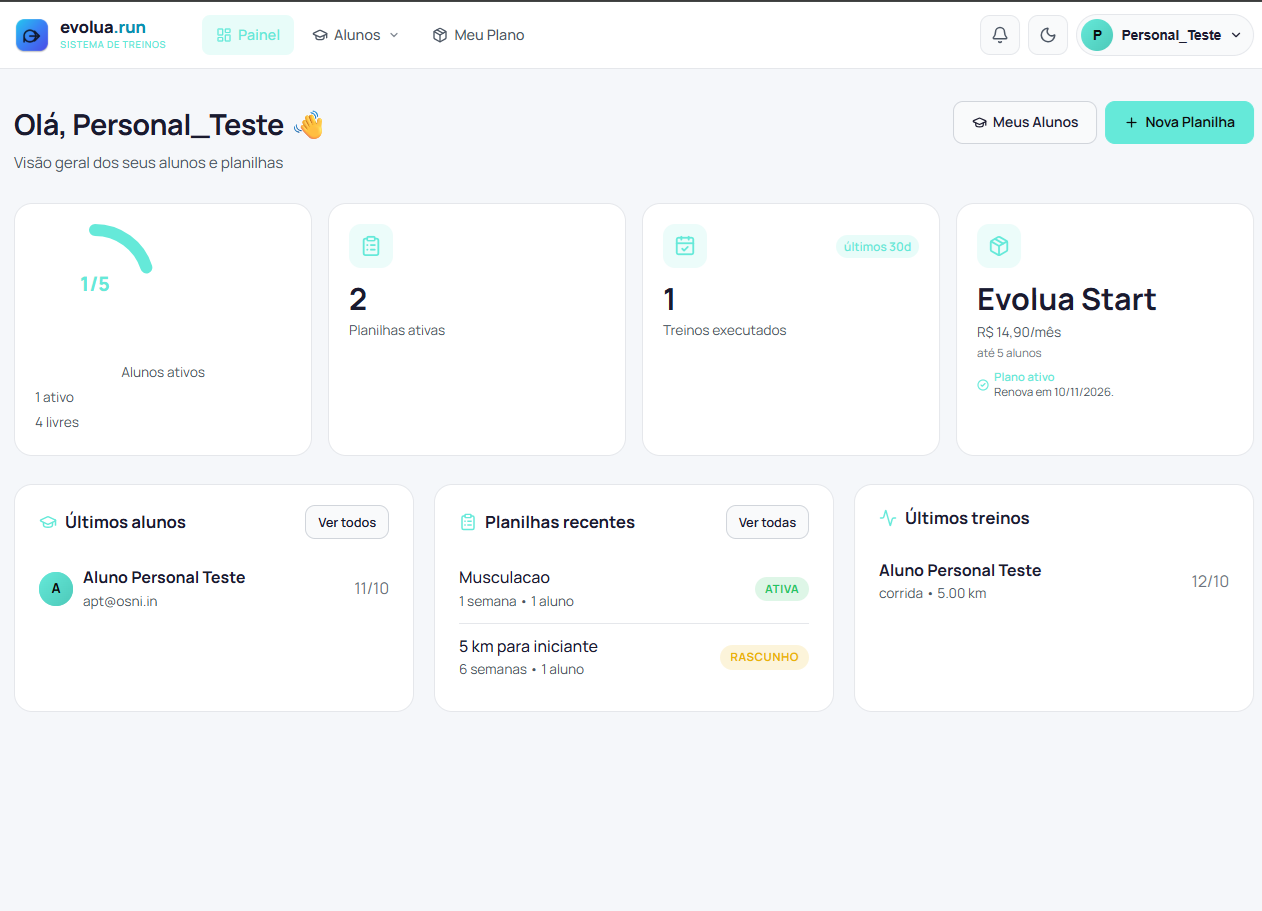
Task: Click the calendar icon above Treinos executados
Action: click(x=685, y=246)
